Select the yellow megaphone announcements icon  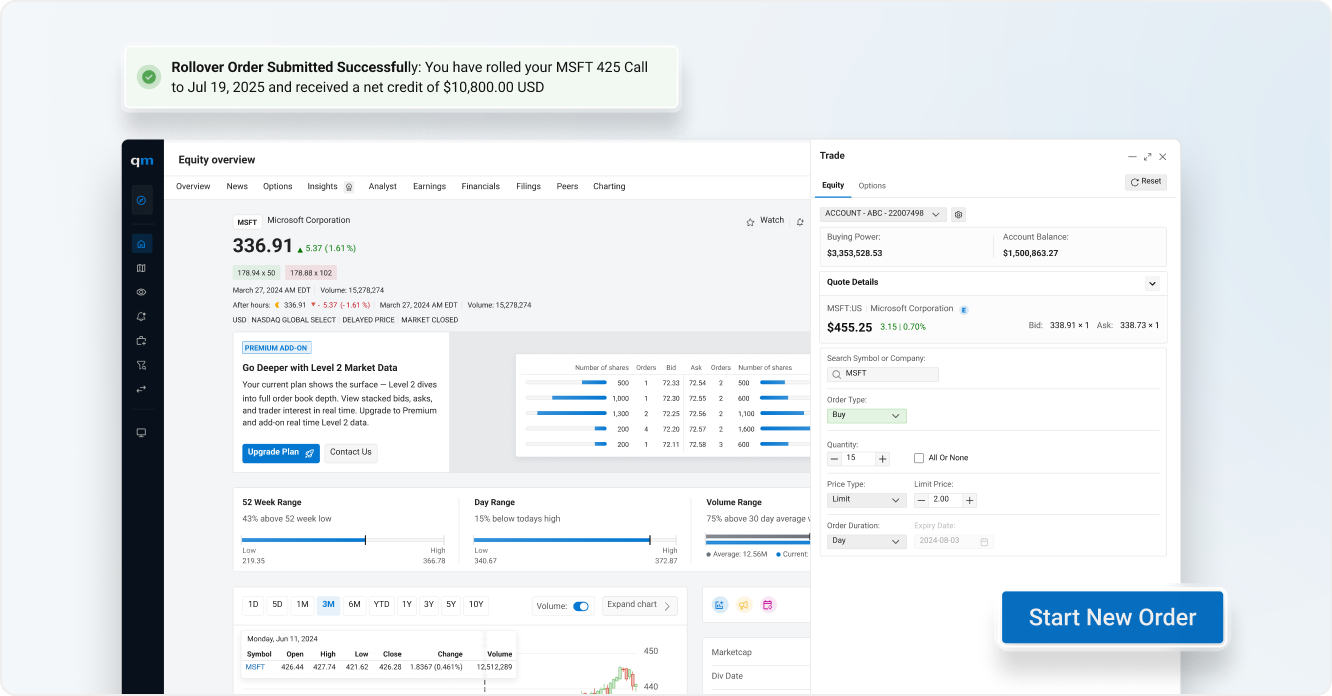(744, 605)
